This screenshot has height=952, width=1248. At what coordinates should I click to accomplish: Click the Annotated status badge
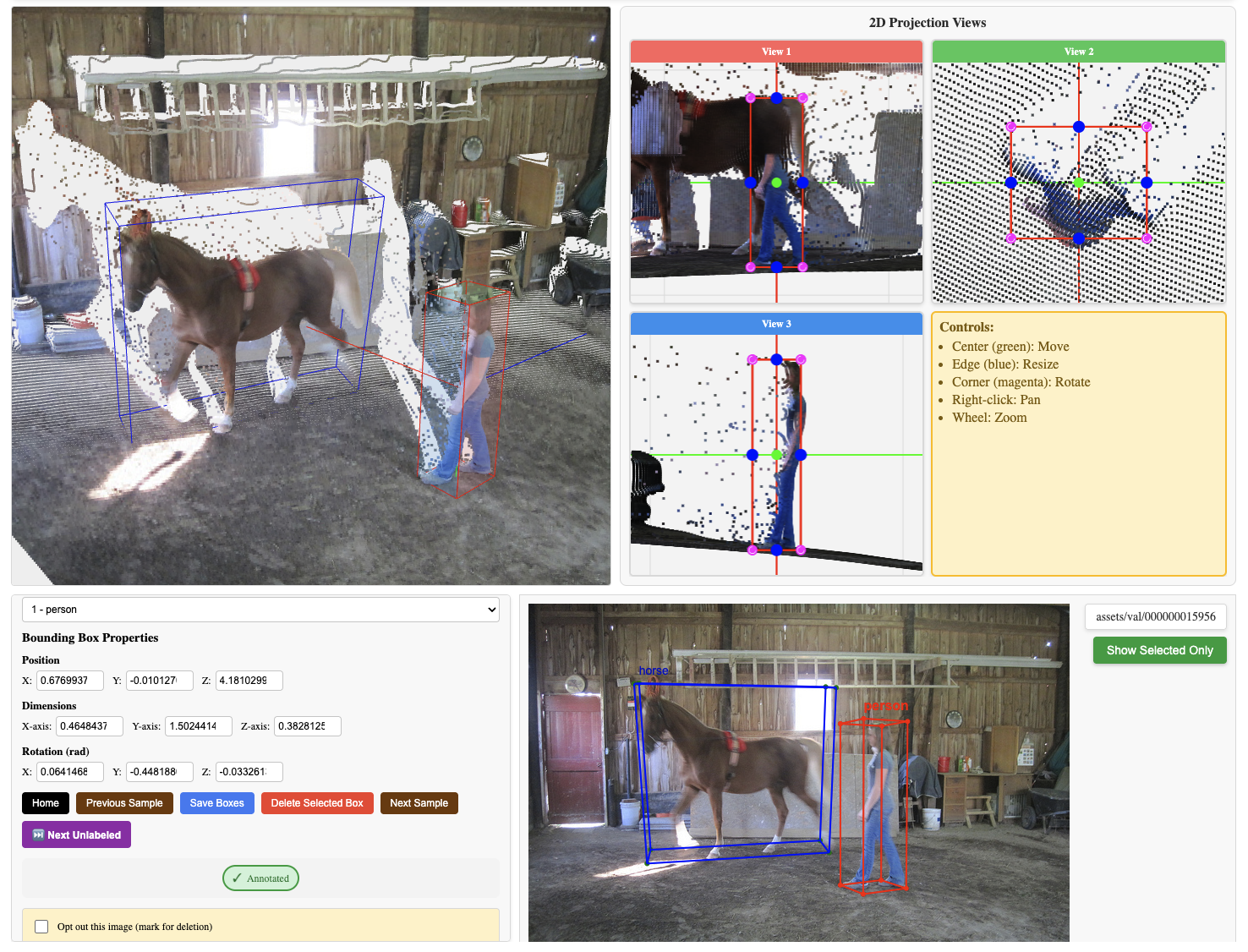(260, 878)
